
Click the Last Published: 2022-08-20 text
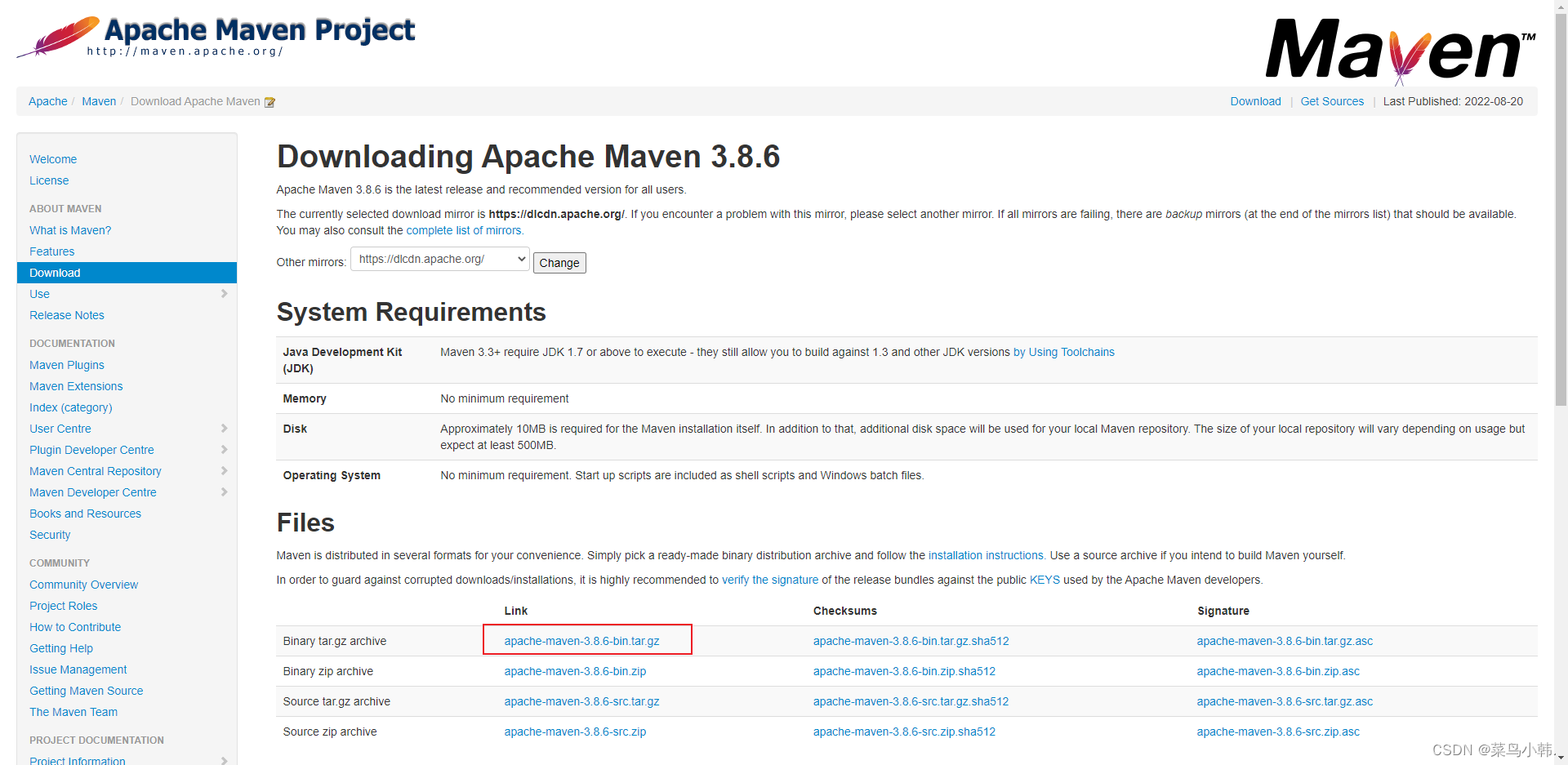click(1453, 101)
